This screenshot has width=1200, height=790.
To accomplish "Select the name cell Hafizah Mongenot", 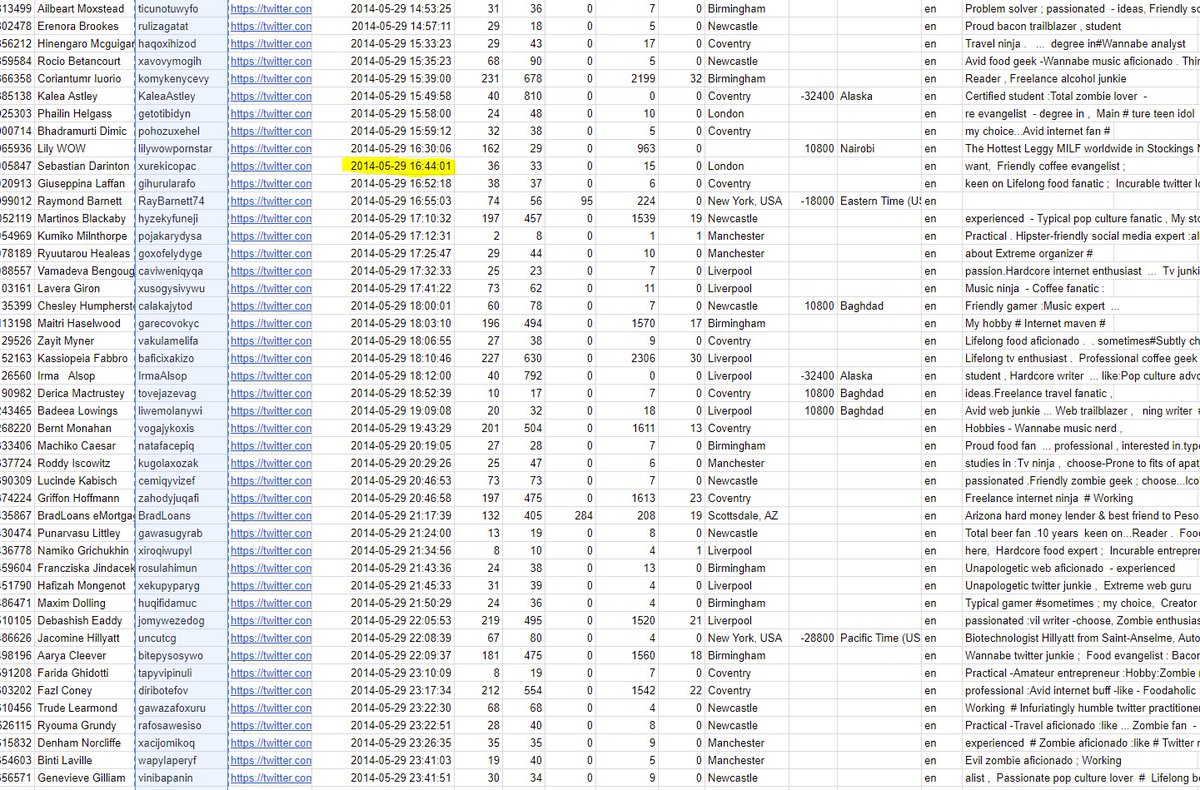I will point(83,586).
